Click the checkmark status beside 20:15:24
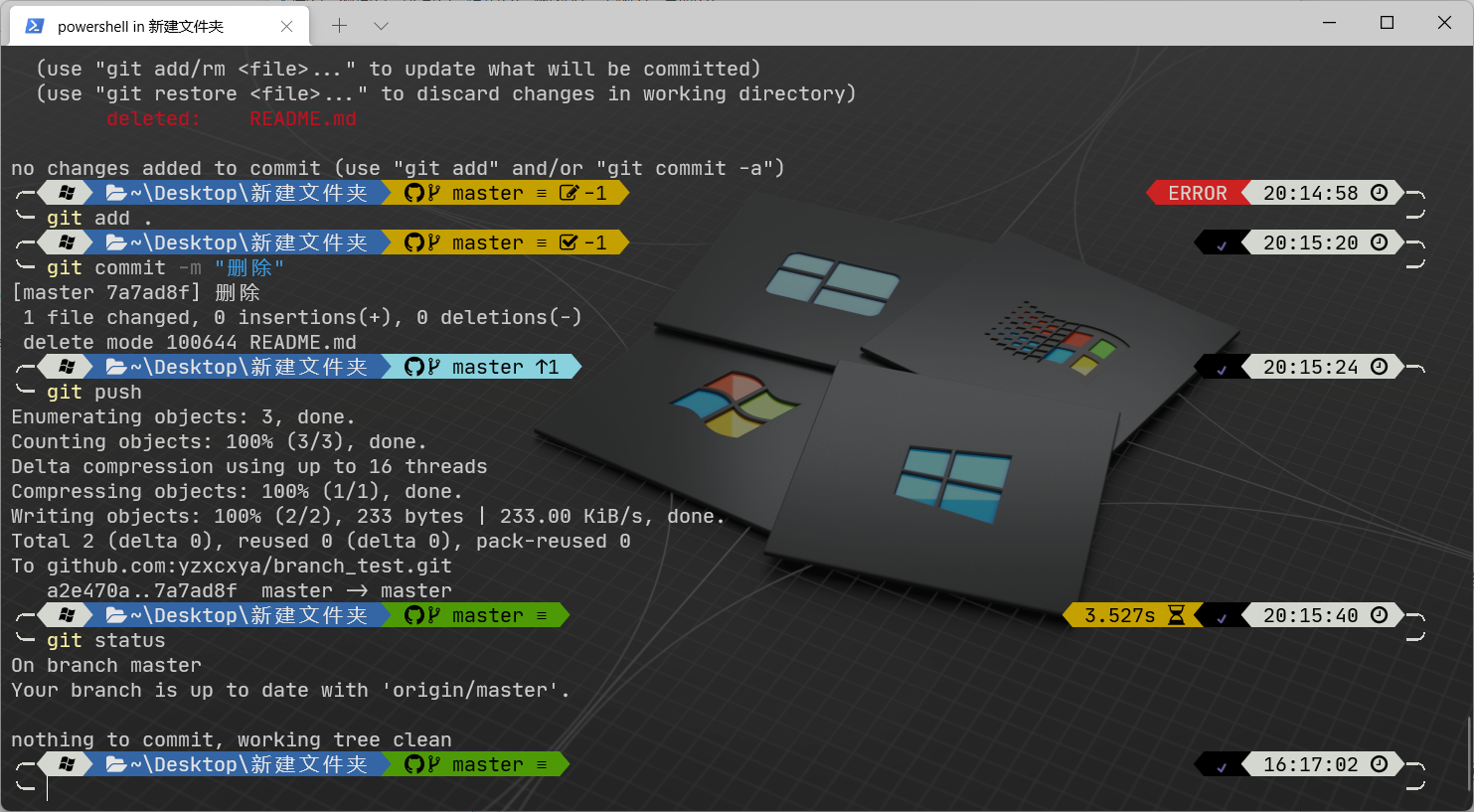The height and width of the screenshot is (812, 1474). (x=1222, y=369)
